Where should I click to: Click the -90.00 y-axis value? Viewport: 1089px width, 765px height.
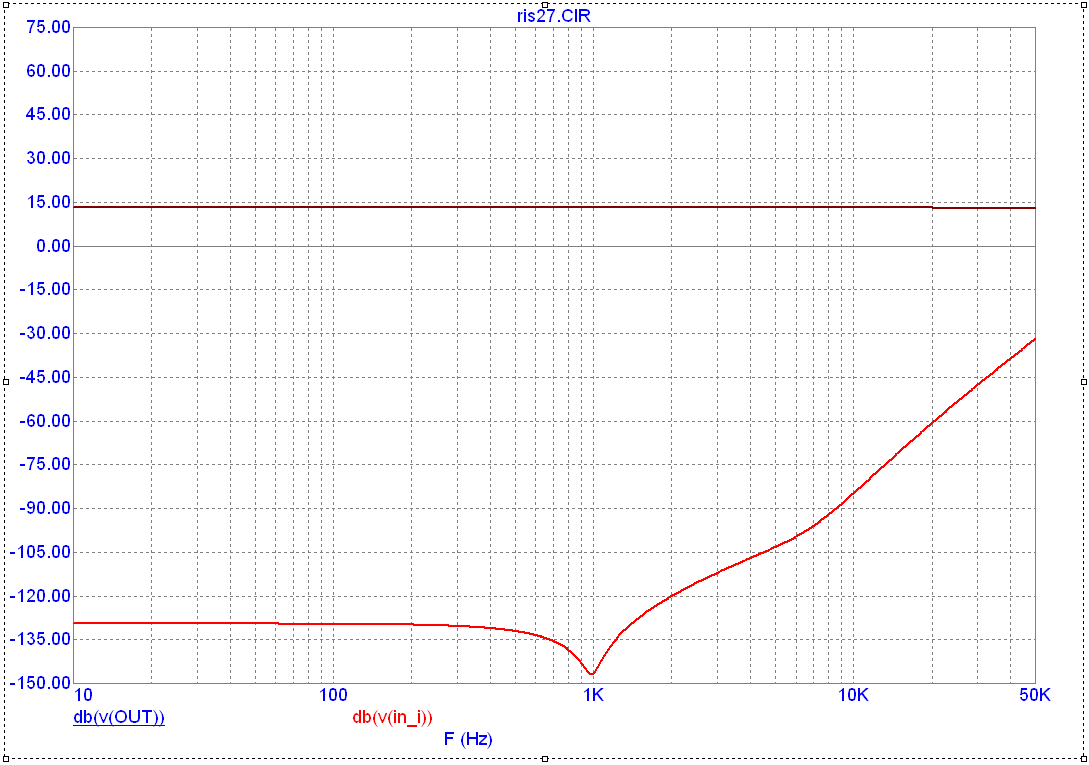[44, 508]
